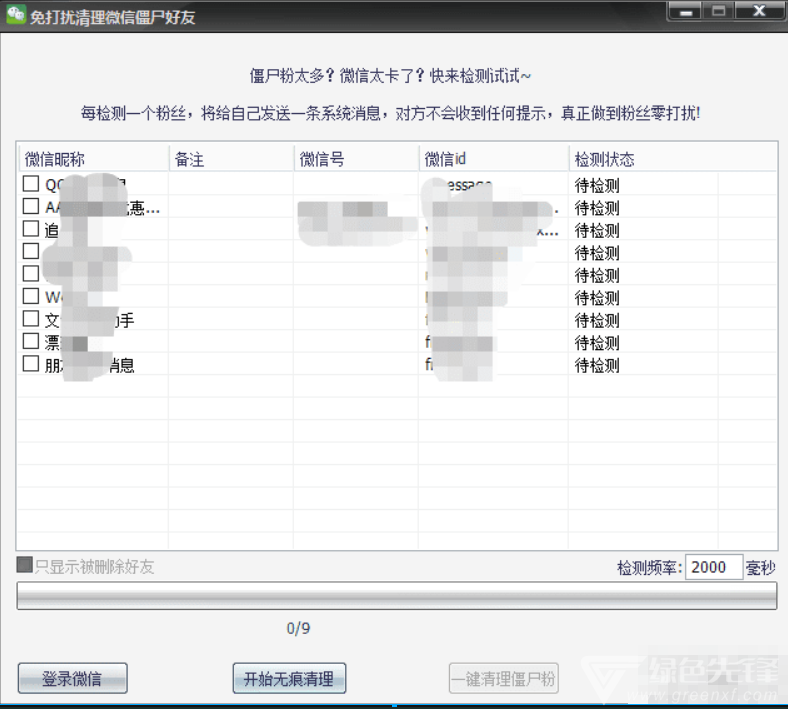This screenshot has height=709, width=788.
Task: Sort by 微信昵称 column header
Action: pyautogui.click(x=93, y=159)
